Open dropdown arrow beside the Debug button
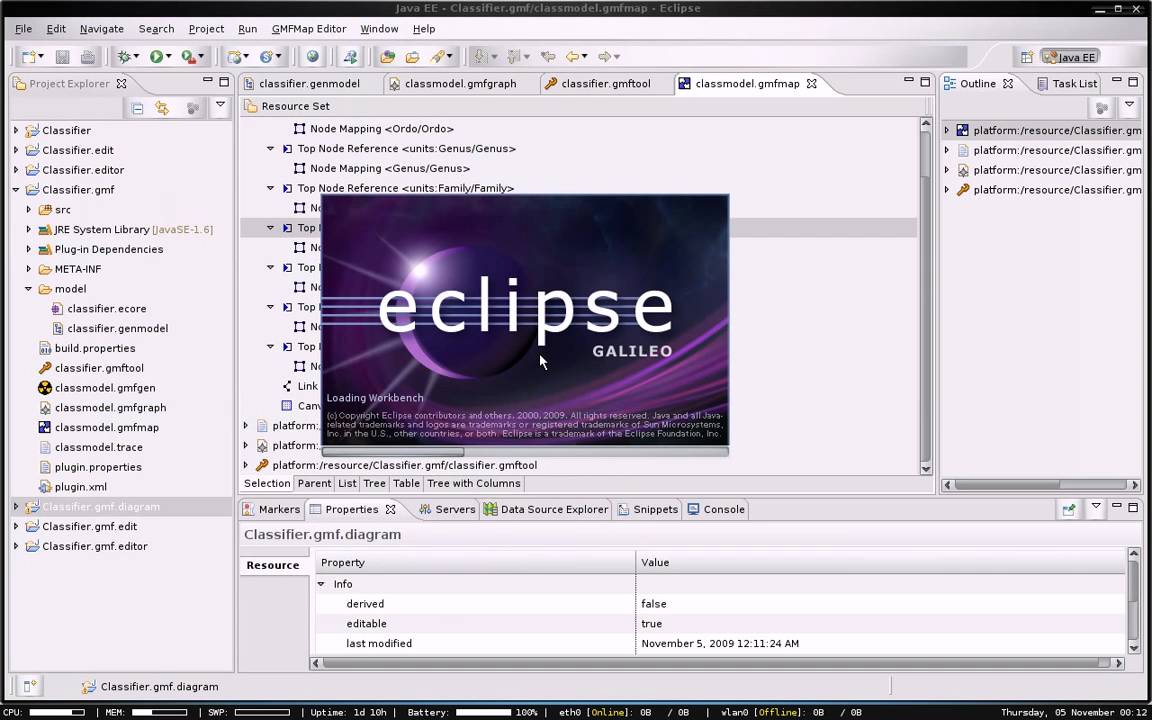Viewport: 1152px width, 720px height. 136,57
